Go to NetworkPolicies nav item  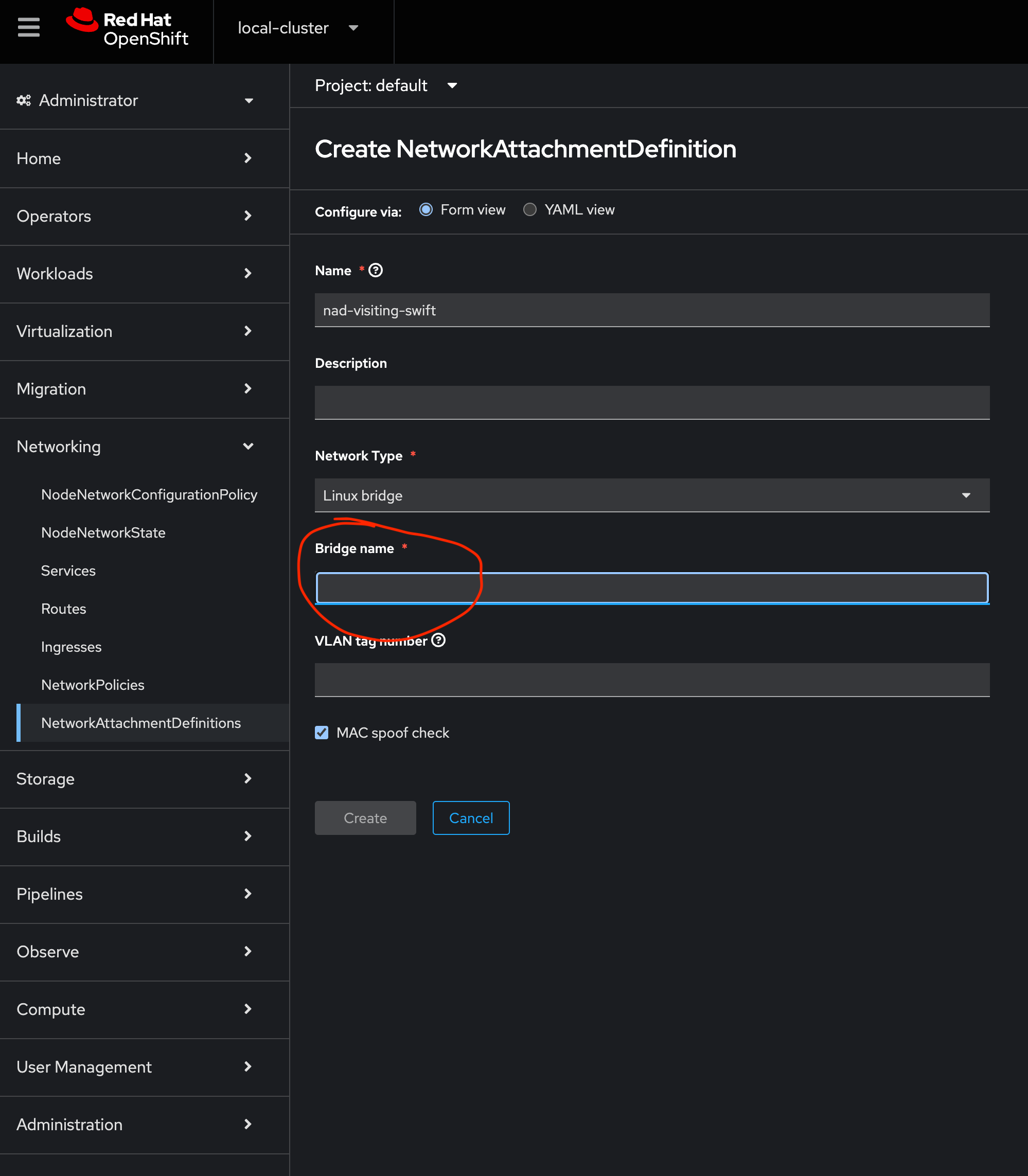[93, 684]
